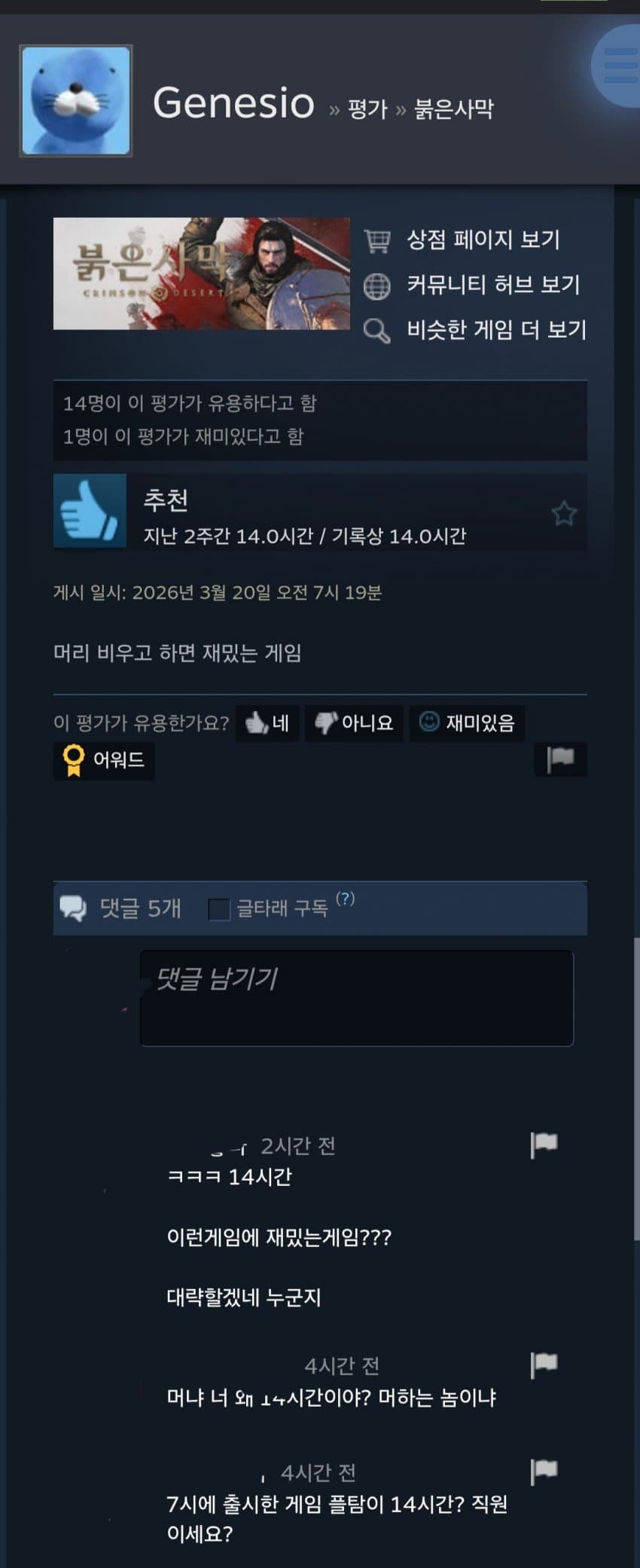Viewport: 640px width, 1568px height.
Task: Vote 네 with the thumbs up
Action: (x=267, y=723)
